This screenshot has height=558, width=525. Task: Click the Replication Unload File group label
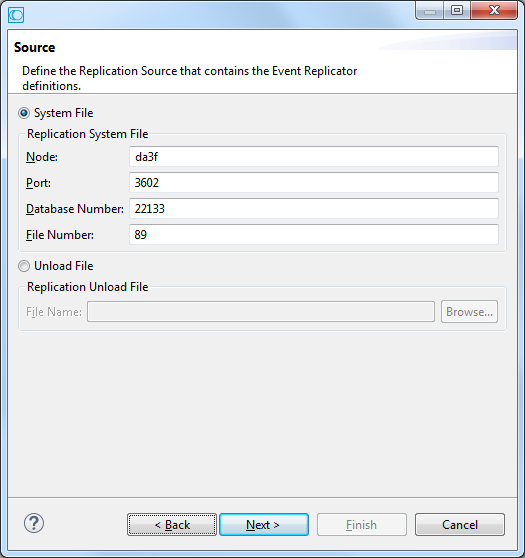pos(88,287)
